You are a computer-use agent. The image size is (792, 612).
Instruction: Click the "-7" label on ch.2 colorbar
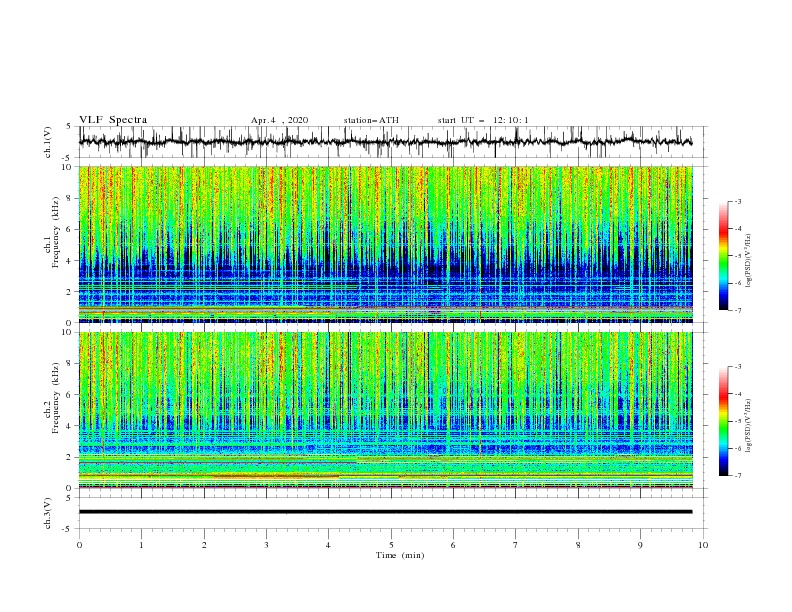pyautogui.click(x=738, y=476)
